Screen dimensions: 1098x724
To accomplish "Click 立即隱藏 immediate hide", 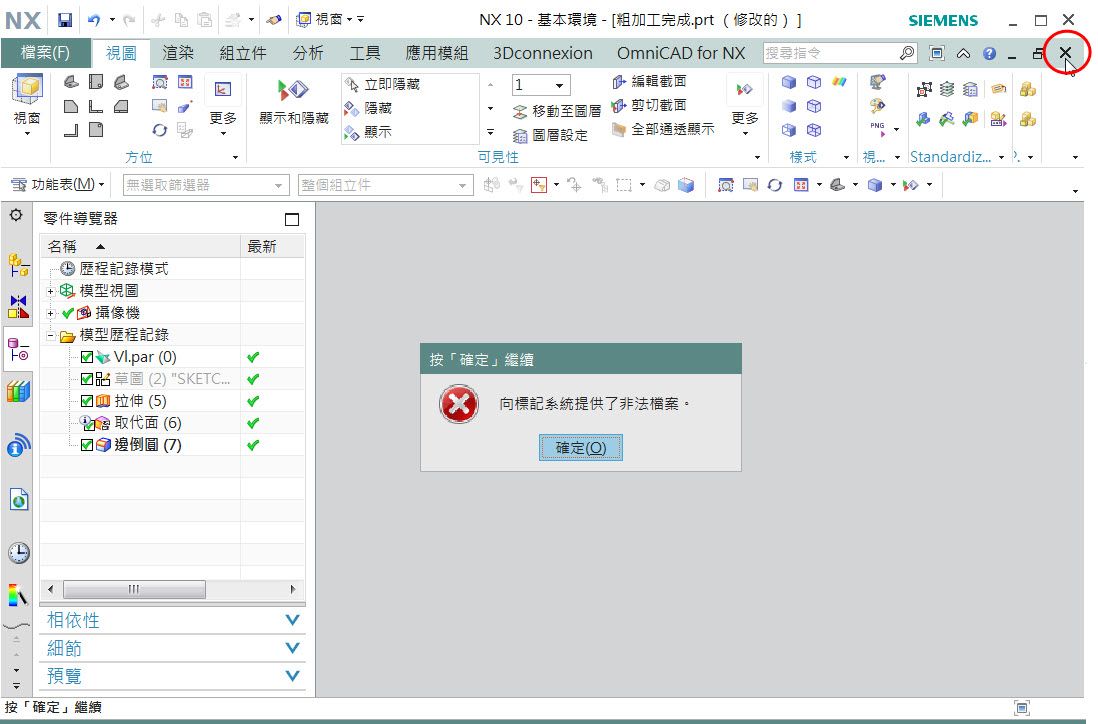I will tap(382, 84).
